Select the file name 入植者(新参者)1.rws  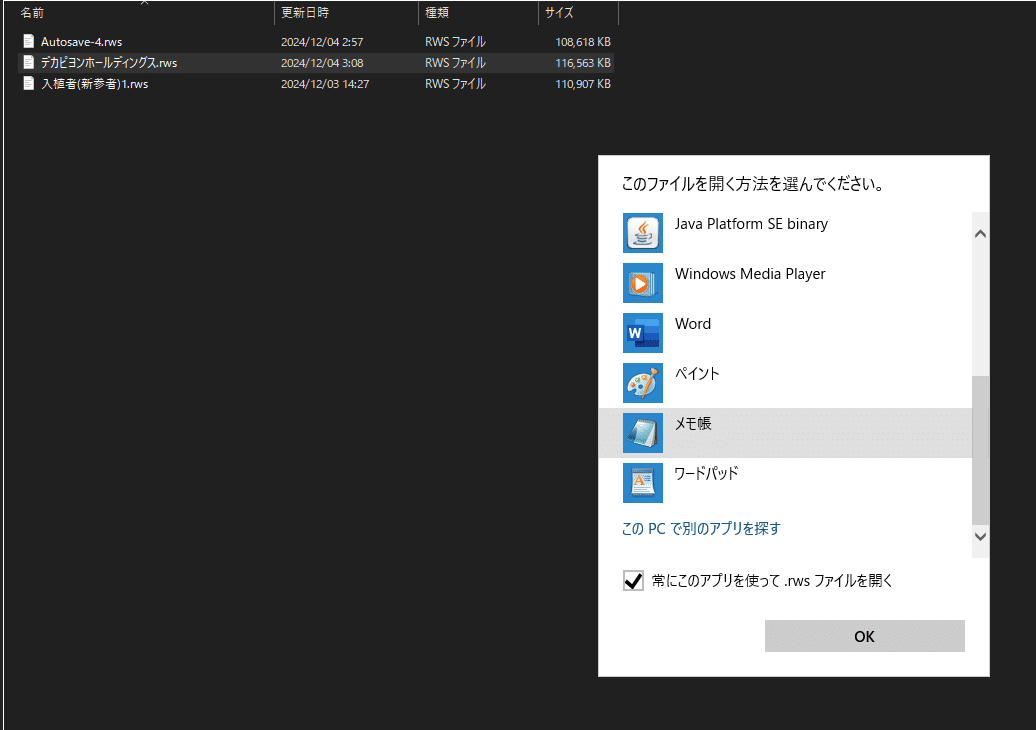tap(94, 84)
